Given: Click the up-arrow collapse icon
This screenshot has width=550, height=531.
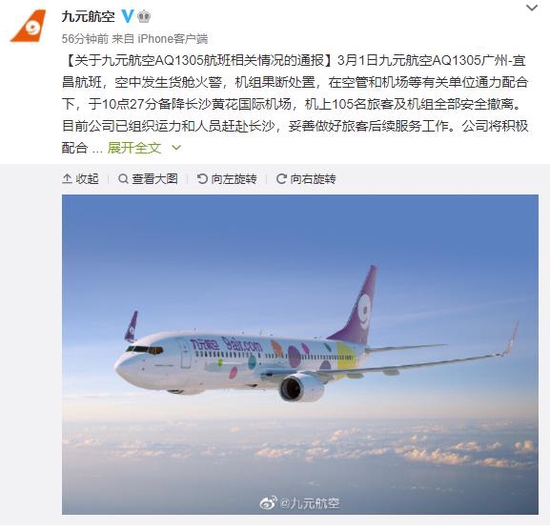Looking at the screenshot, I should tap(67, 179).
